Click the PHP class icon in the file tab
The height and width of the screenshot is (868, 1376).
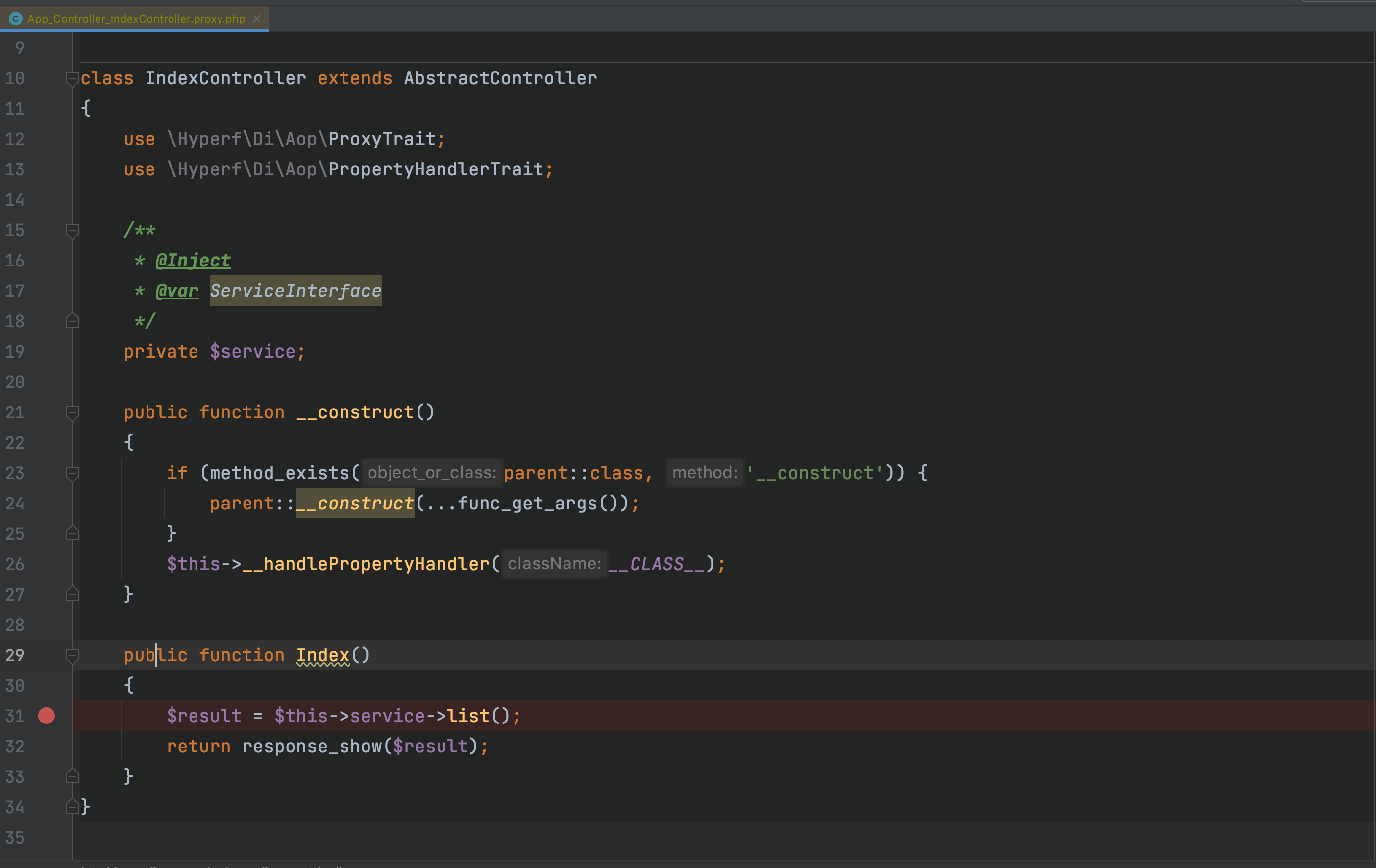15,19
